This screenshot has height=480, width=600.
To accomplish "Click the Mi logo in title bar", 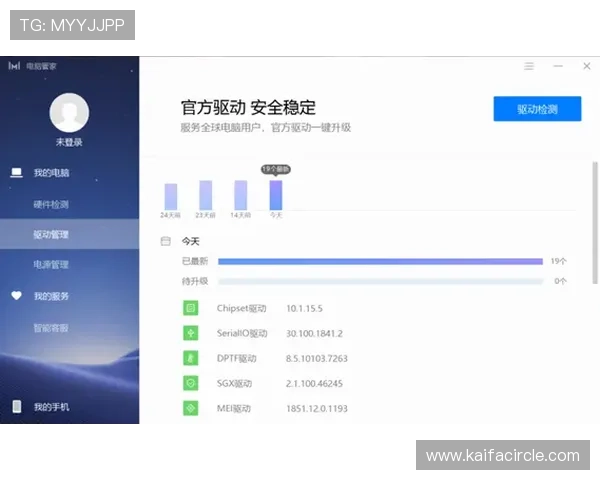I will [x=14, y=66].
